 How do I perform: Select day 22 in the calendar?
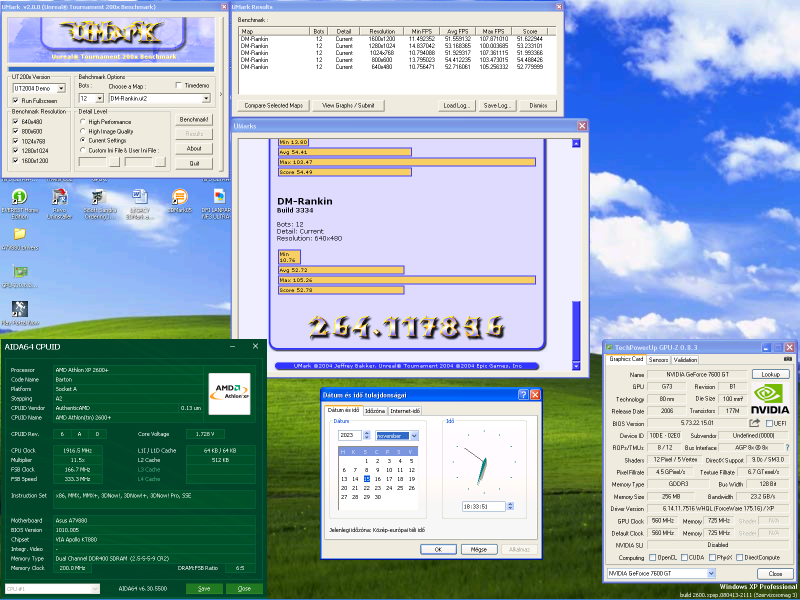(366, 488)
